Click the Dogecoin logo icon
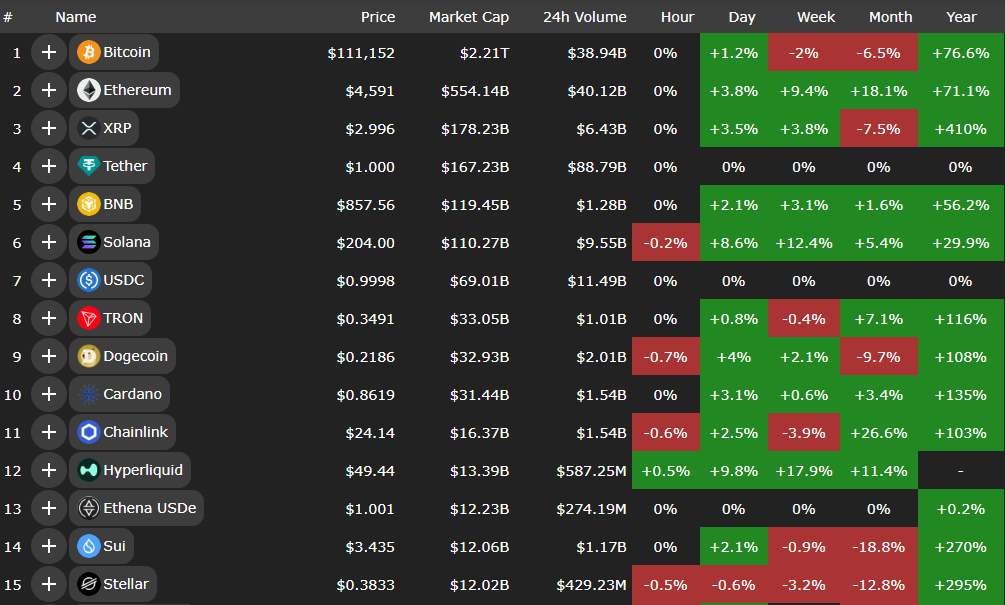This screenshot has height=605, width=1005. pyautogui.click(x=88, y=356)
